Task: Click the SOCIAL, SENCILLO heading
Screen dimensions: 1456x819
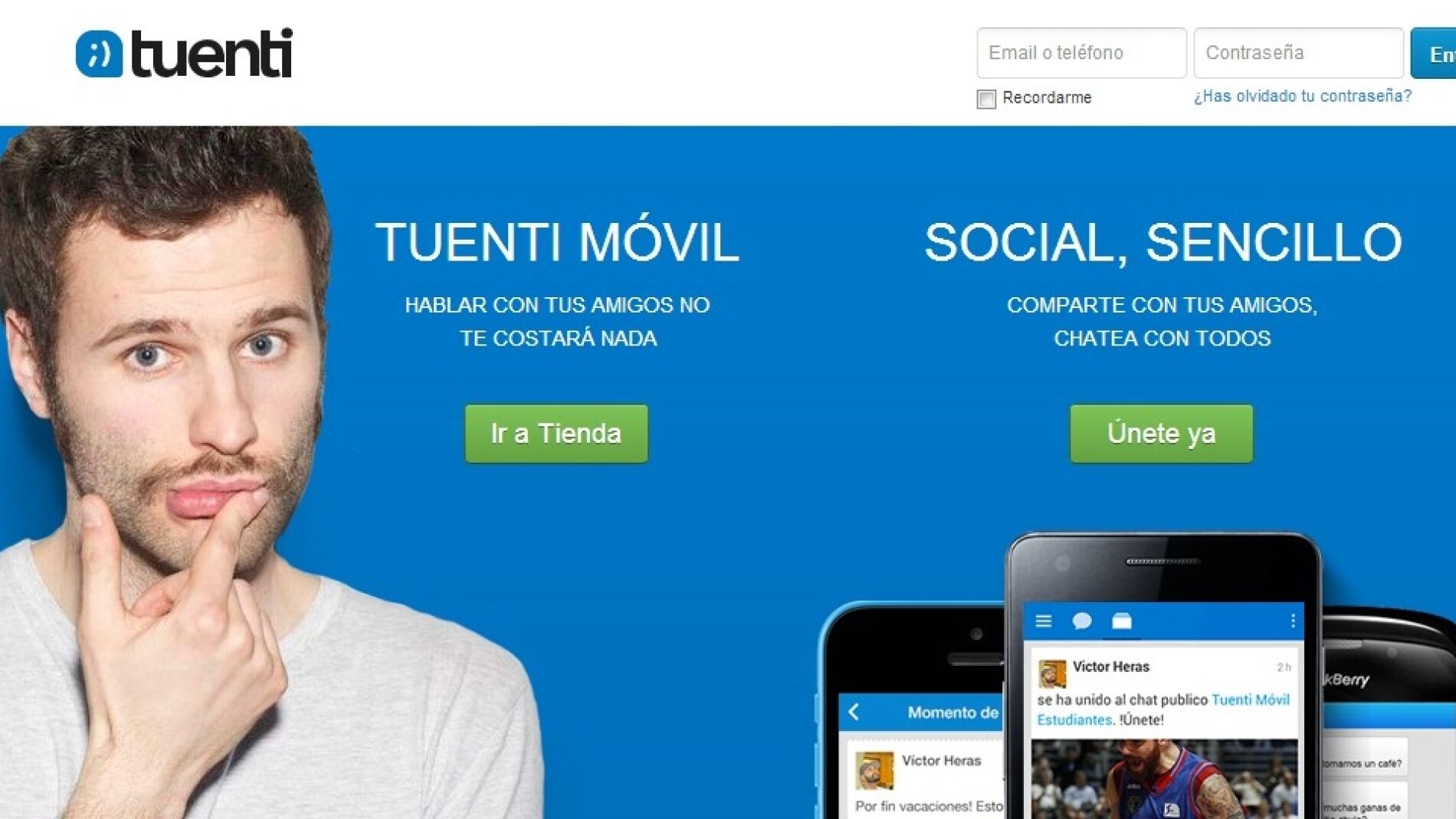Action: coord(1163,243)
